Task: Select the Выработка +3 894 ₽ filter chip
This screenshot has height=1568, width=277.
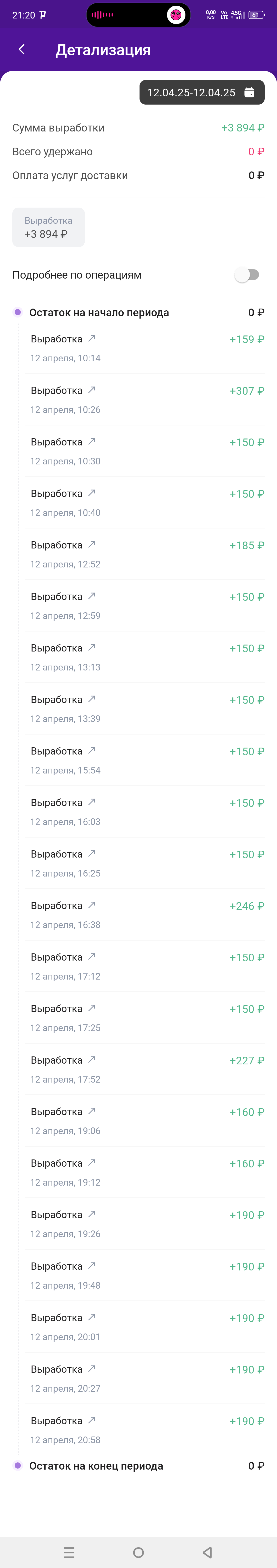Action: point(49,227)
